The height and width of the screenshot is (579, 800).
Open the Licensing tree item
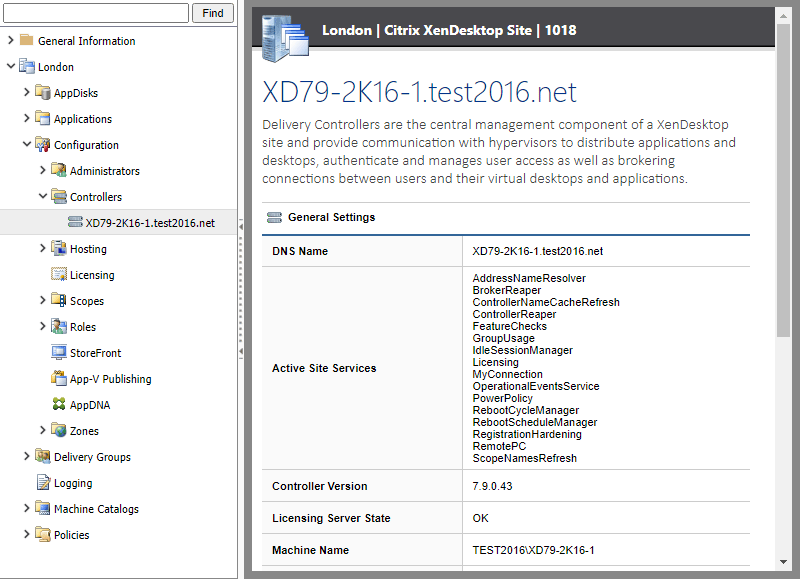92,275
